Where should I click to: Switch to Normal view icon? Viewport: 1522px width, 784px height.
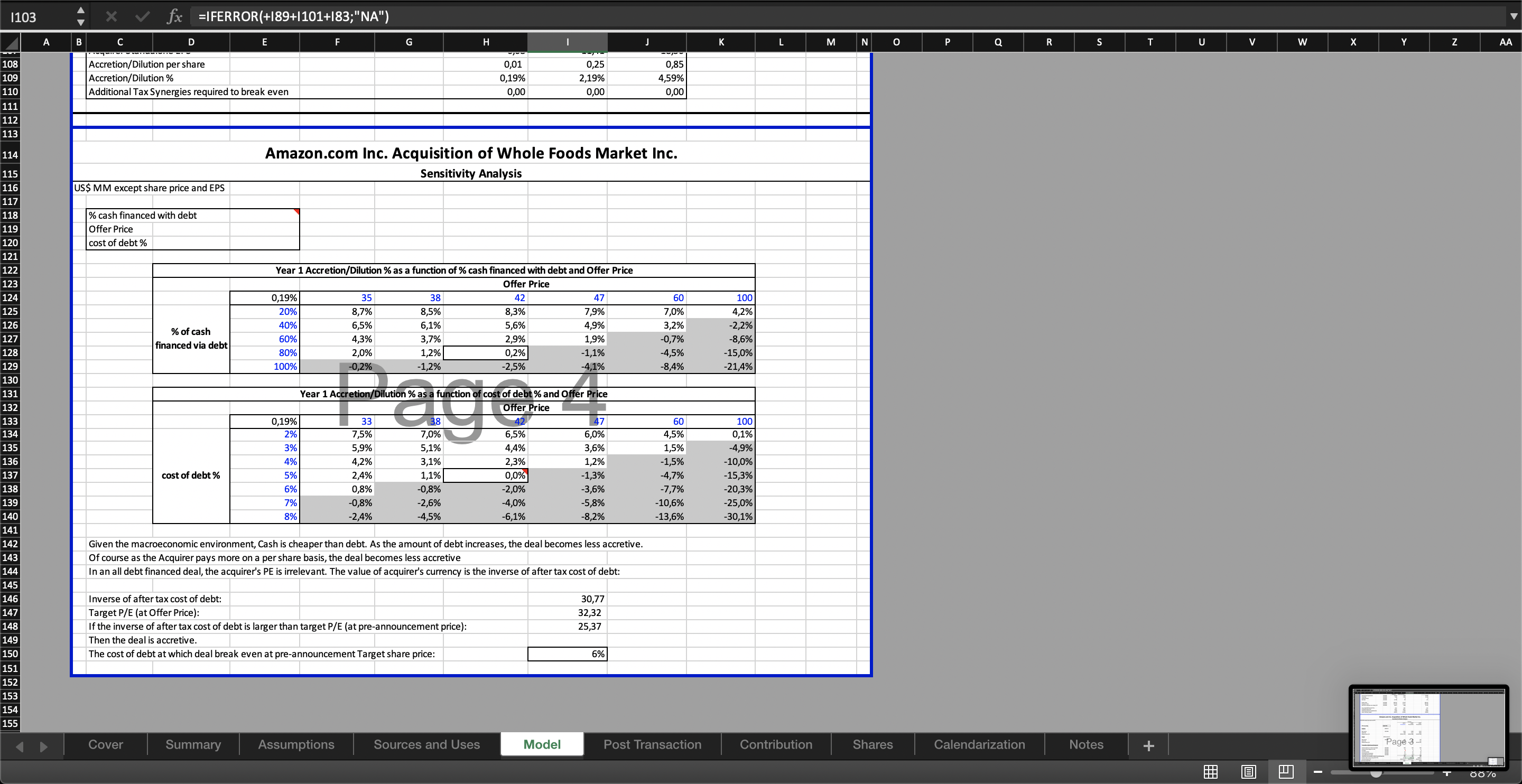pos(1211,772)
